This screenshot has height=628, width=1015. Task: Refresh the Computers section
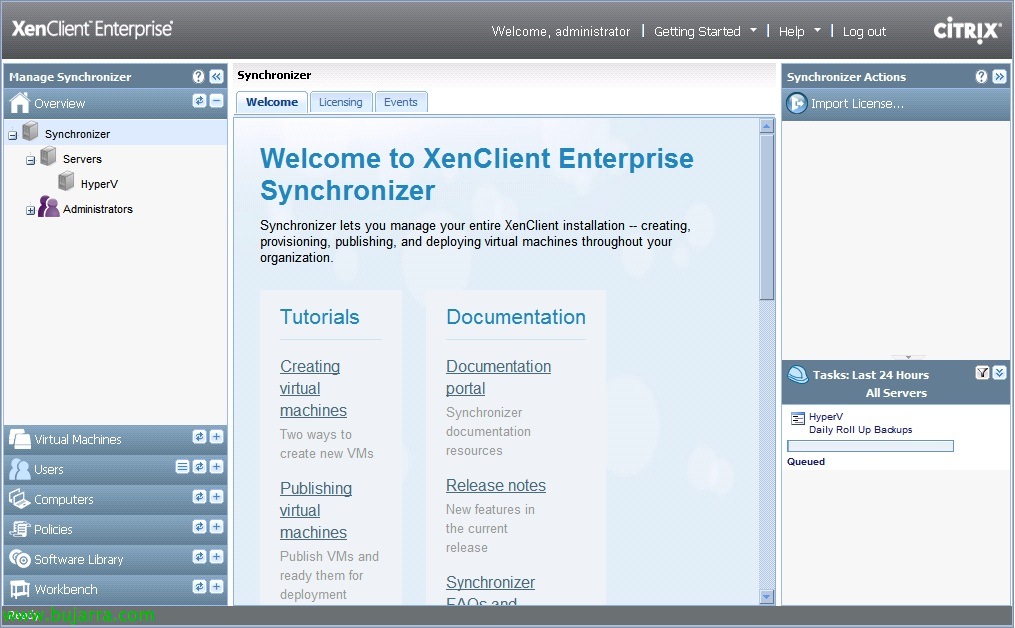pyautogui.click(x=199, y=497)
